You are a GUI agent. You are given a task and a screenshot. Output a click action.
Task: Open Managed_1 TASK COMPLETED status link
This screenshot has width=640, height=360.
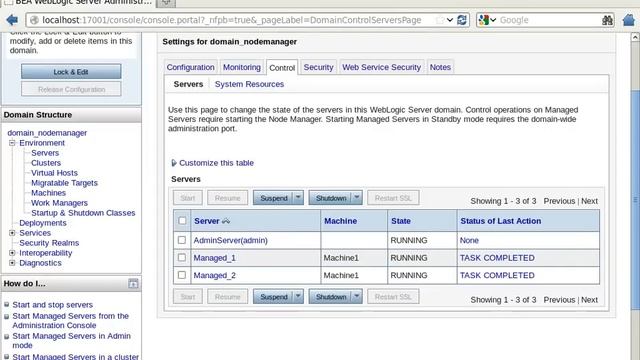(x=497, y=258)
